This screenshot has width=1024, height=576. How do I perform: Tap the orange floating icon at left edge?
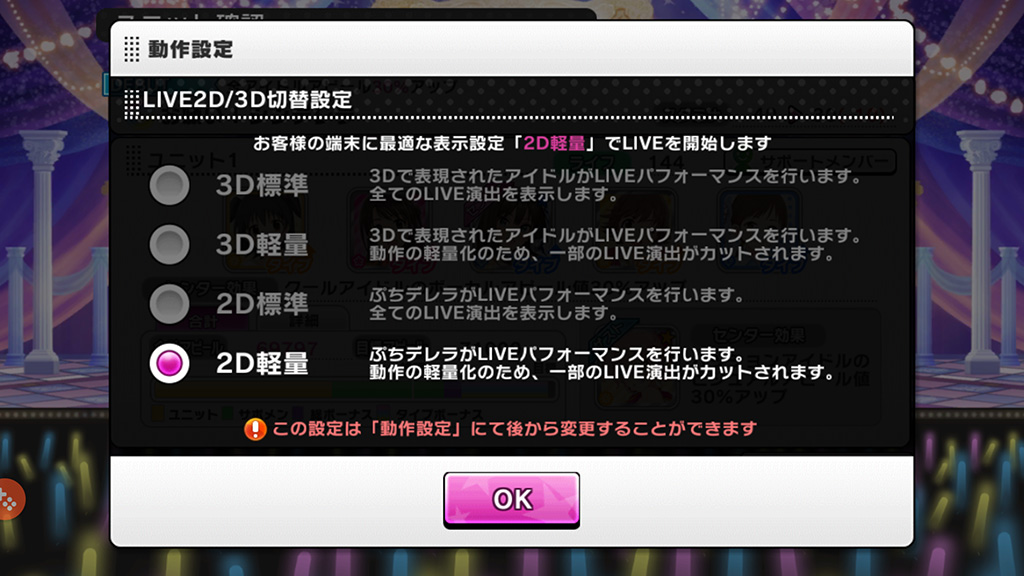coord(10,500)
